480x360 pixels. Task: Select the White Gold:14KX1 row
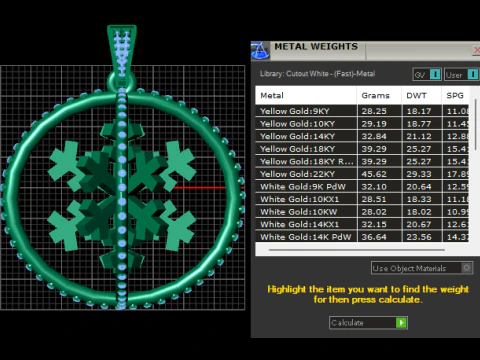pos(362,224)
